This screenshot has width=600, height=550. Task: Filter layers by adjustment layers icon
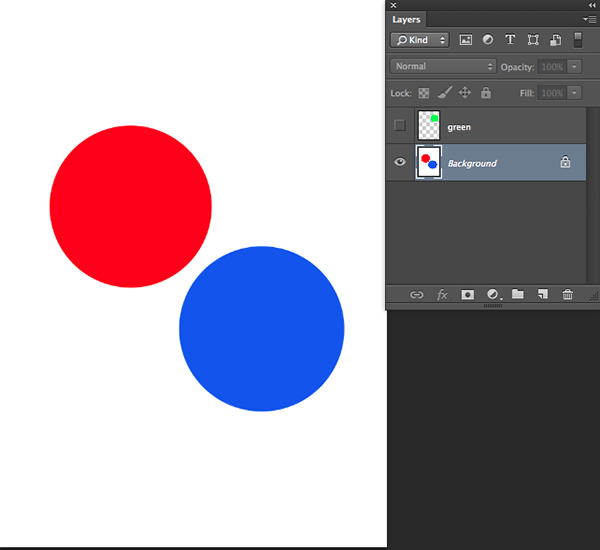488,39
